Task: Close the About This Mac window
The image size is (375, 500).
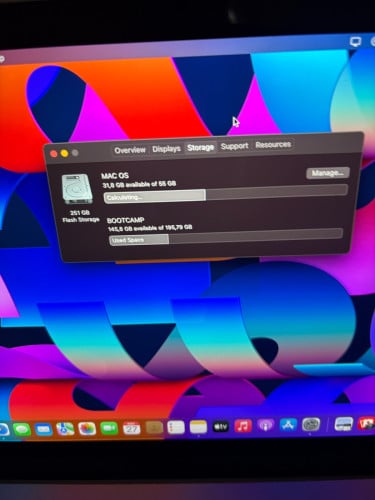Action: (53, 154)
